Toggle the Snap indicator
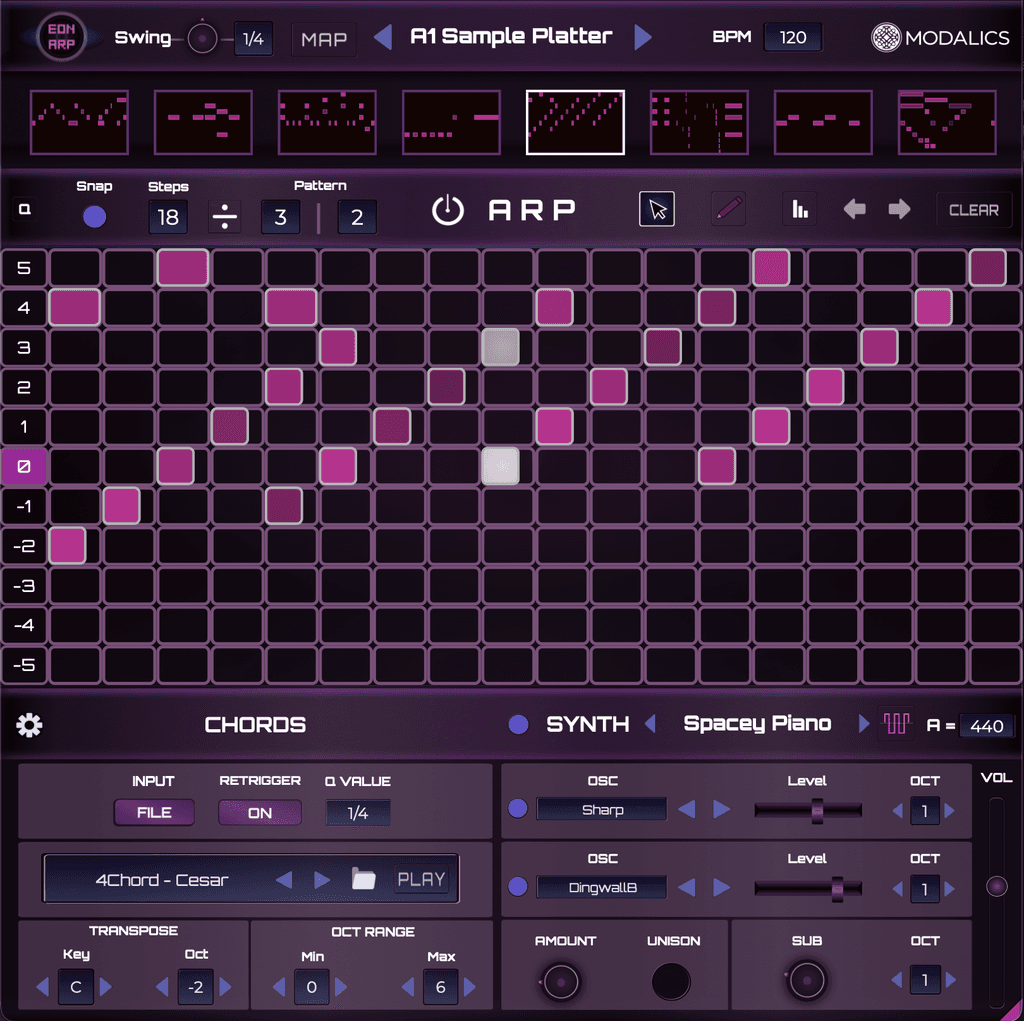1024x1021 pixels. click(95, 215)
